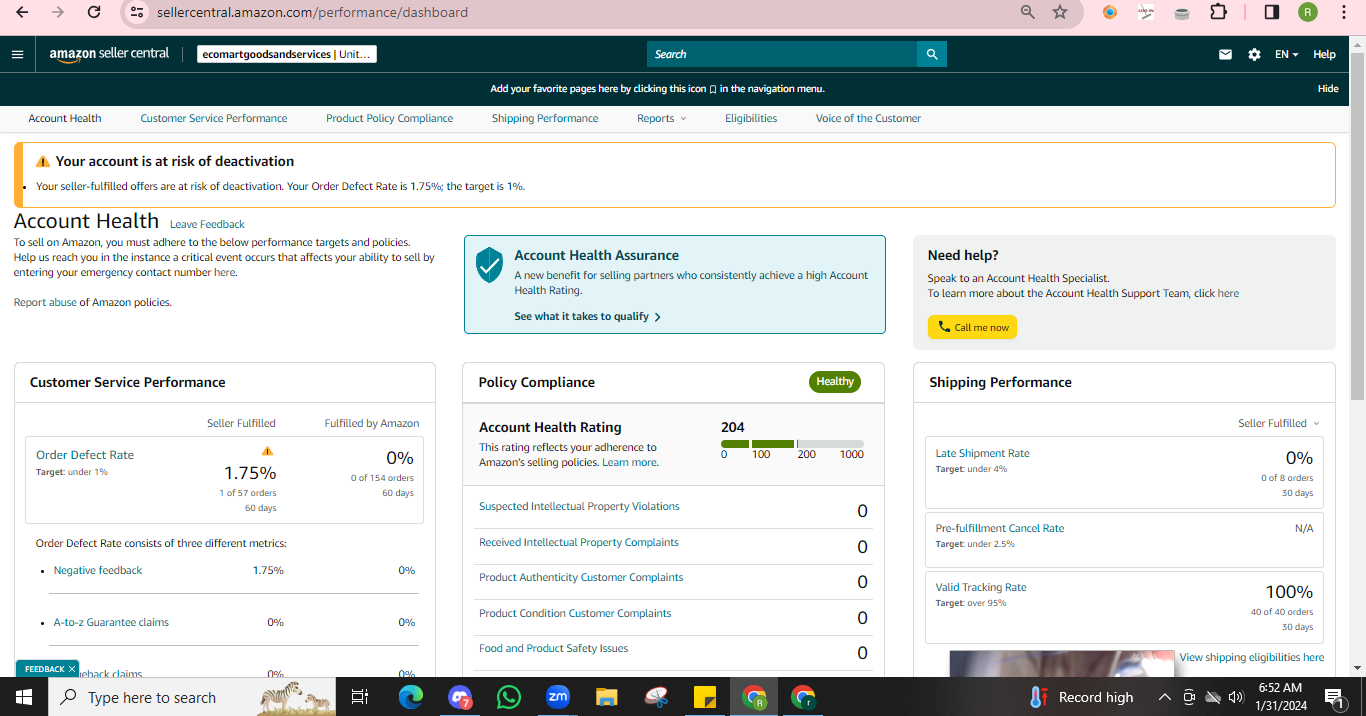Screen dimensions: 1366x716
Task: Open the Windows Start menu
Action: [x=23, y=697]
